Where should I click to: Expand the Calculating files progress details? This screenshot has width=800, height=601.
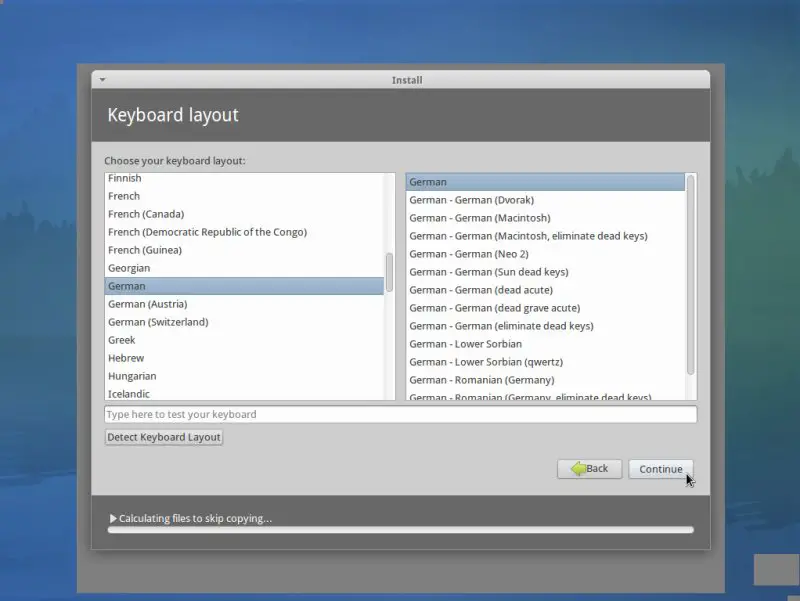pyautogui.click(x=113, y=519)
